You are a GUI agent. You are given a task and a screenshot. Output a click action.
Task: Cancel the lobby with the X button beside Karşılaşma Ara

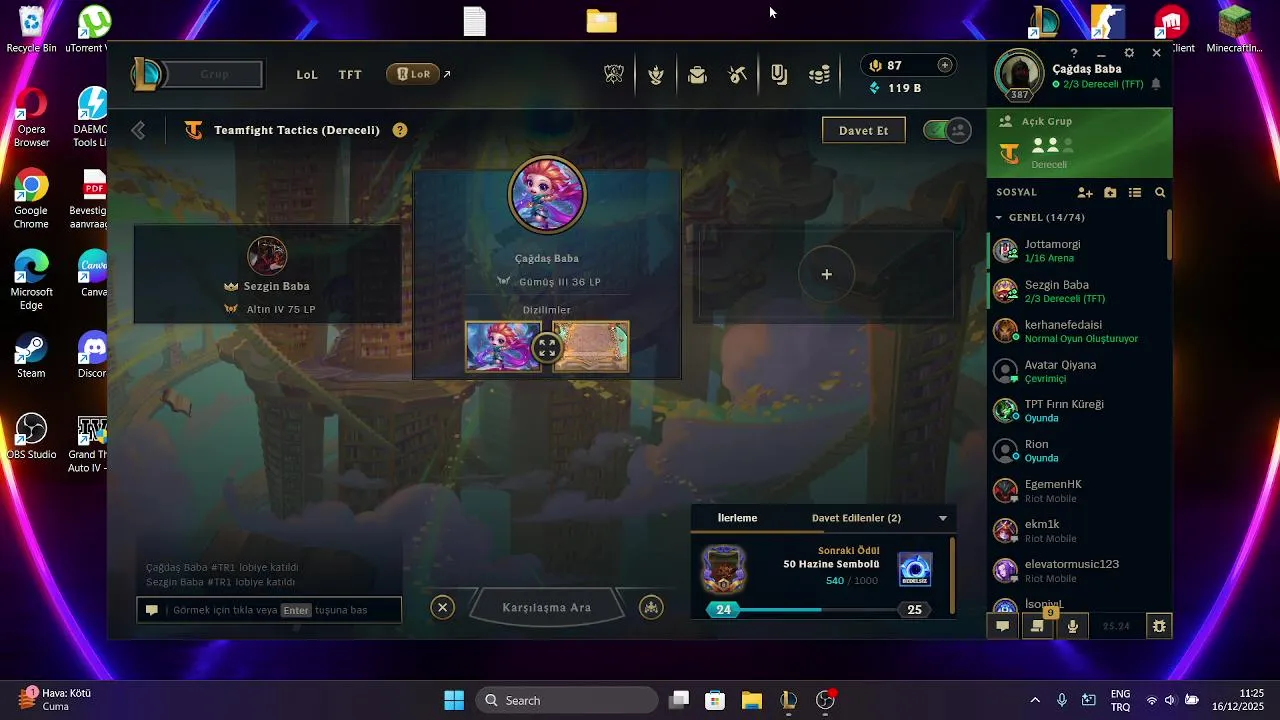442,607
